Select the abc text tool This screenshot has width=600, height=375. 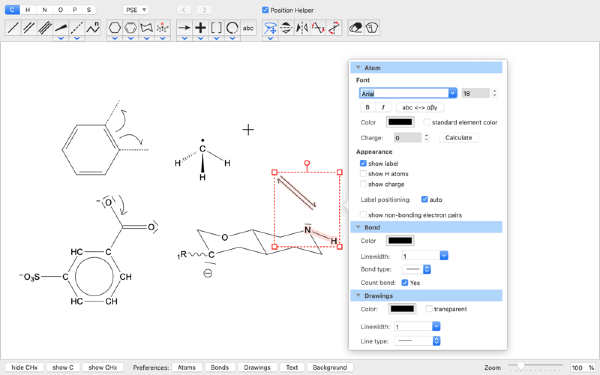pyautogui.click(x=248, y=28)
